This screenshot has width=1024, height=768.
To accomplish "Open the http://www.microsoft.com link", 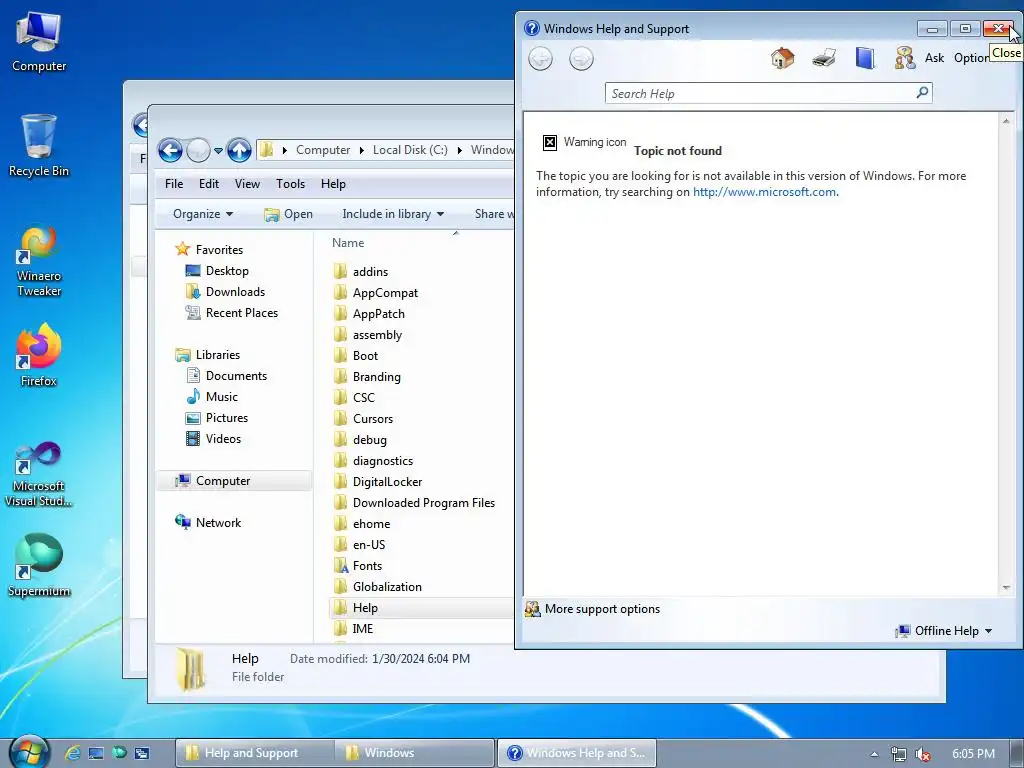I will 764,192.
